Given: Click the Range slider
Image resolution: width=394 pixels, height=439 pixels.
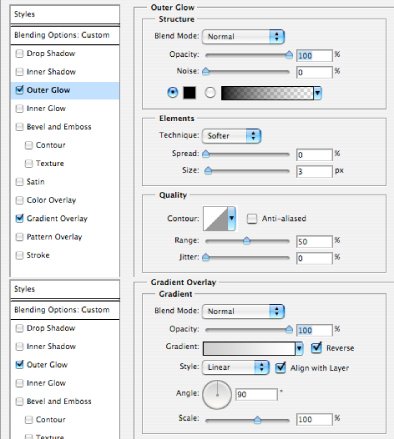Looking at the screenshot, I should [x=248, y=241].
